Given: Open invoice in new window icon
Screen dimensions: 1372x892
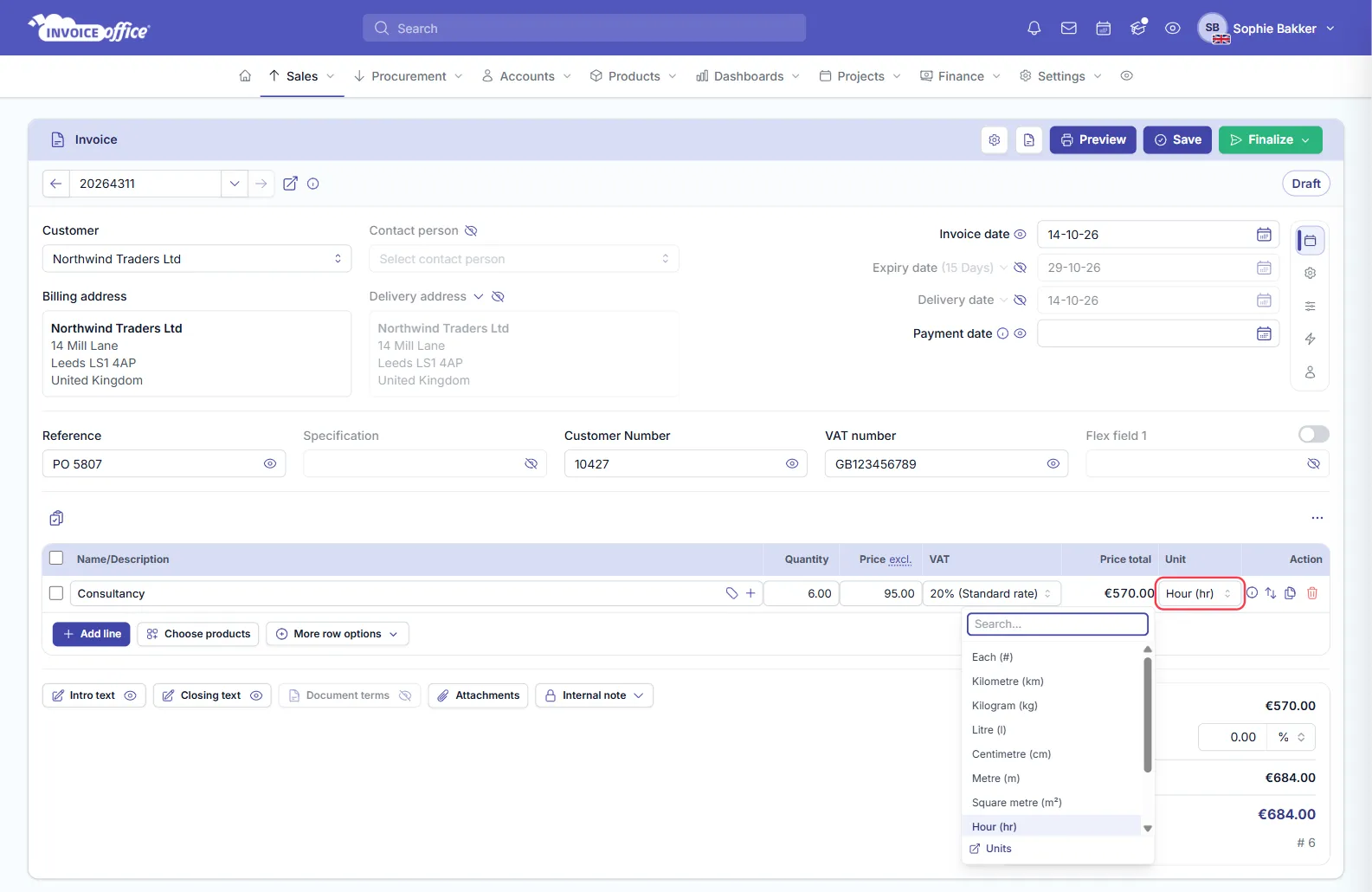Looking at the screenshot, I should (x=290, y=184).
